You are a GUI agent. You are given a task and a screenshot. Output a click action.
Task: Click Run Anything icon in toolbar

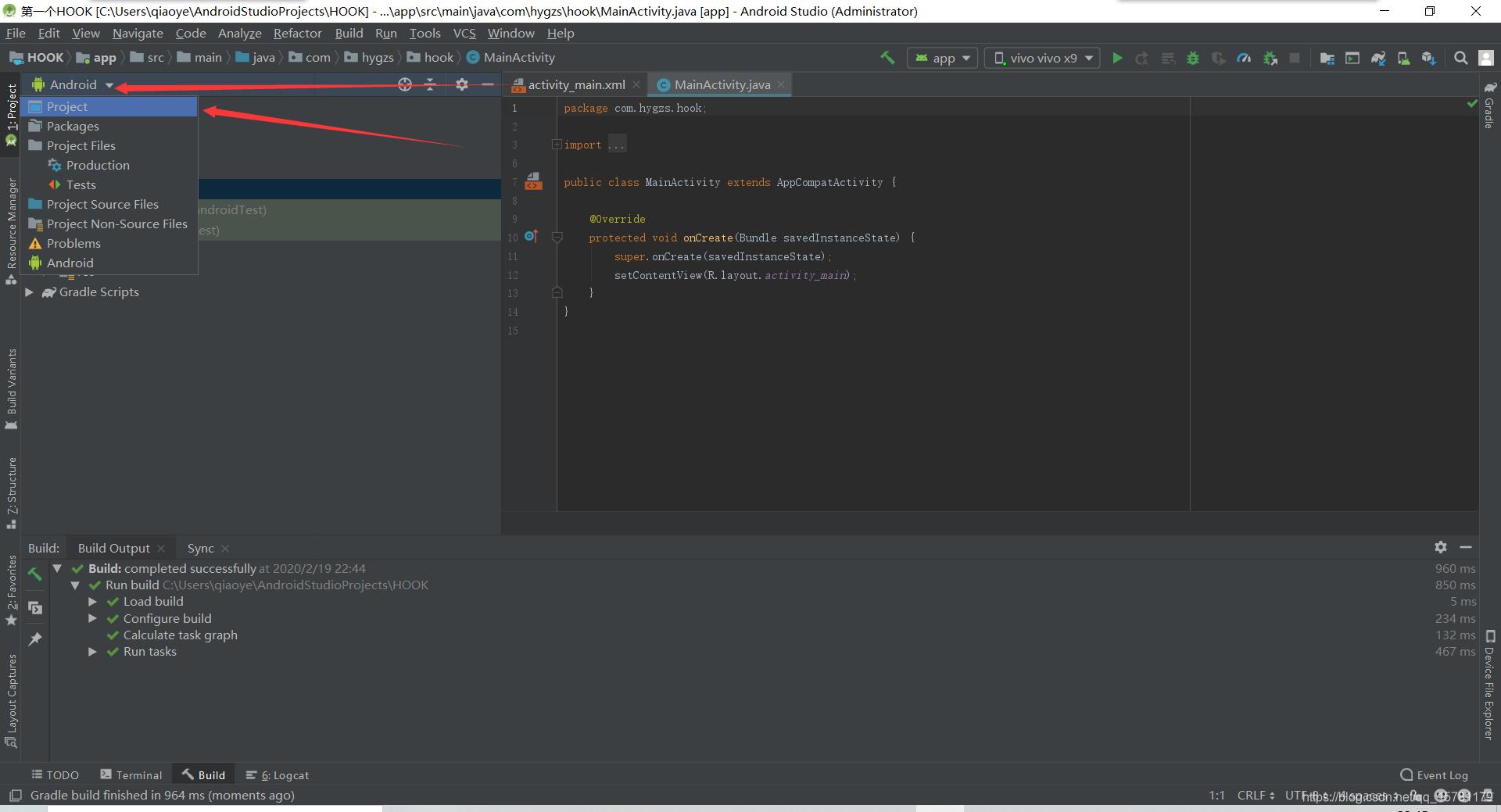(x=1352, y=58)
